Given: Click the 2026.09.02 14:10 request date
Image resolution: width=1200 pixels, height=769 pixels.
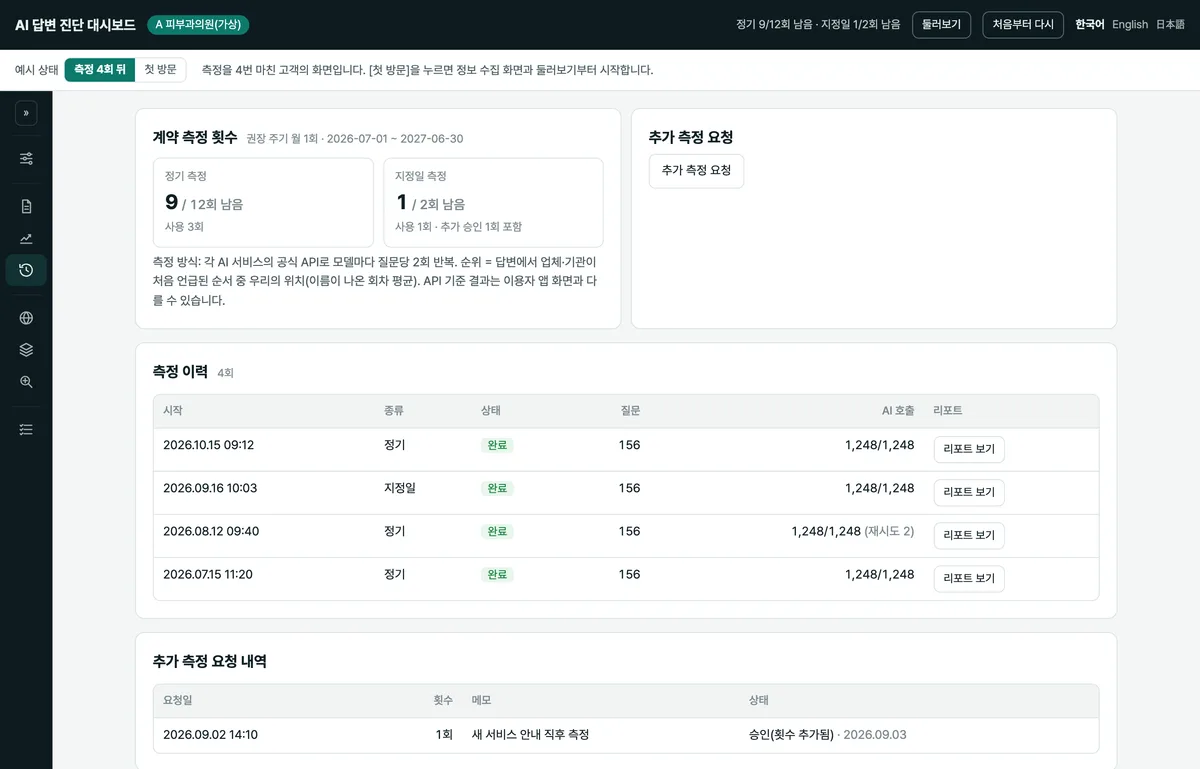Looking at the screenshot, I should pyautogui.click(x=210, y=735).
